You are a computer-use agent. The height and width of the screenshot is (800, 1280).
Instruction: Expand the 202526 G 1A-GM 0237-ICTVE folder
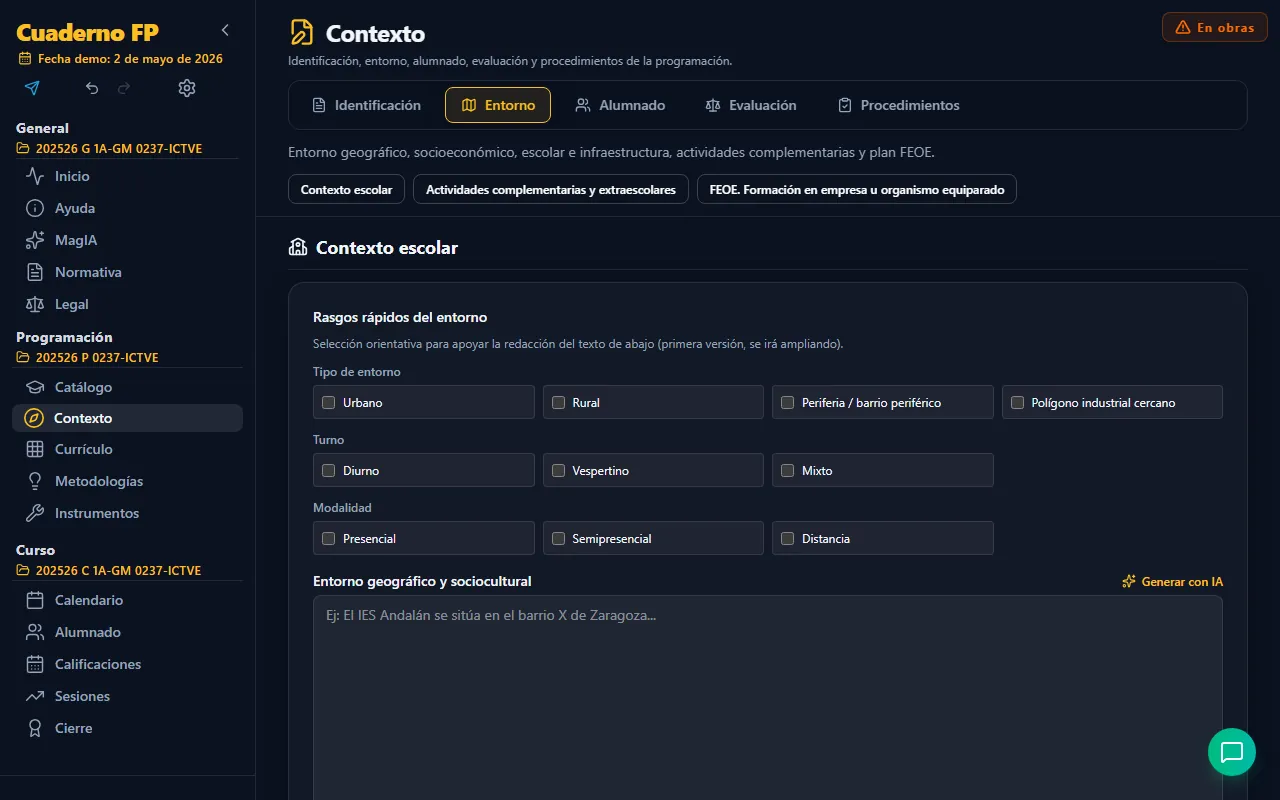tap(110, 149)
